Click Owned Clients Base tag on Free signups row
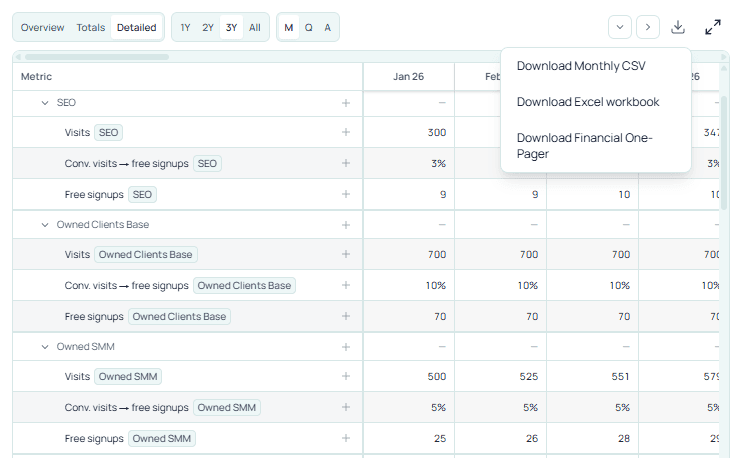743x458 pixels. coord(179,316)
